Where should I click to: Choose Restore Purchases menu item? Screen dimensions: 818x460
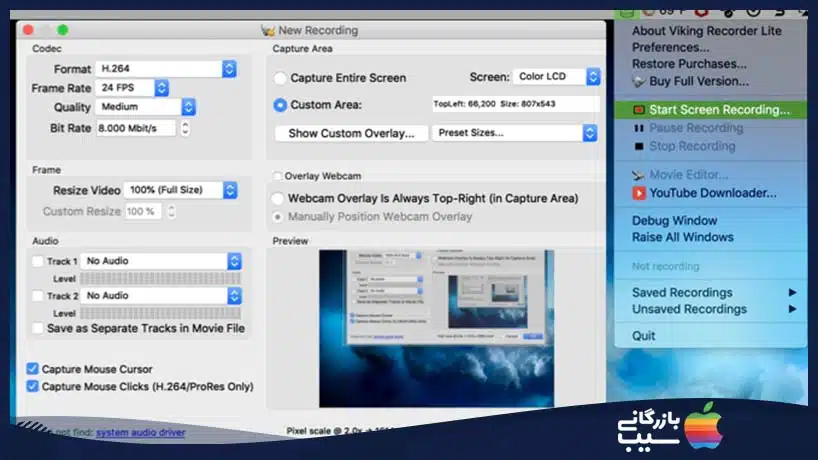click(689, 64)
